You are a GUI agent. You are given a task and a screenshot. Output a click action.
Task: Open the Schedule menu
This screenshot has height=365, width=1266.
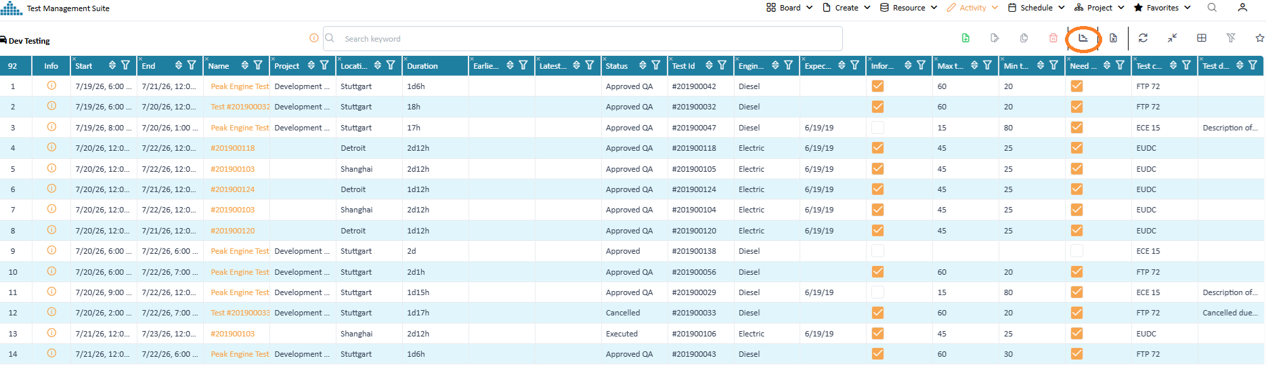click(1036, 7)
